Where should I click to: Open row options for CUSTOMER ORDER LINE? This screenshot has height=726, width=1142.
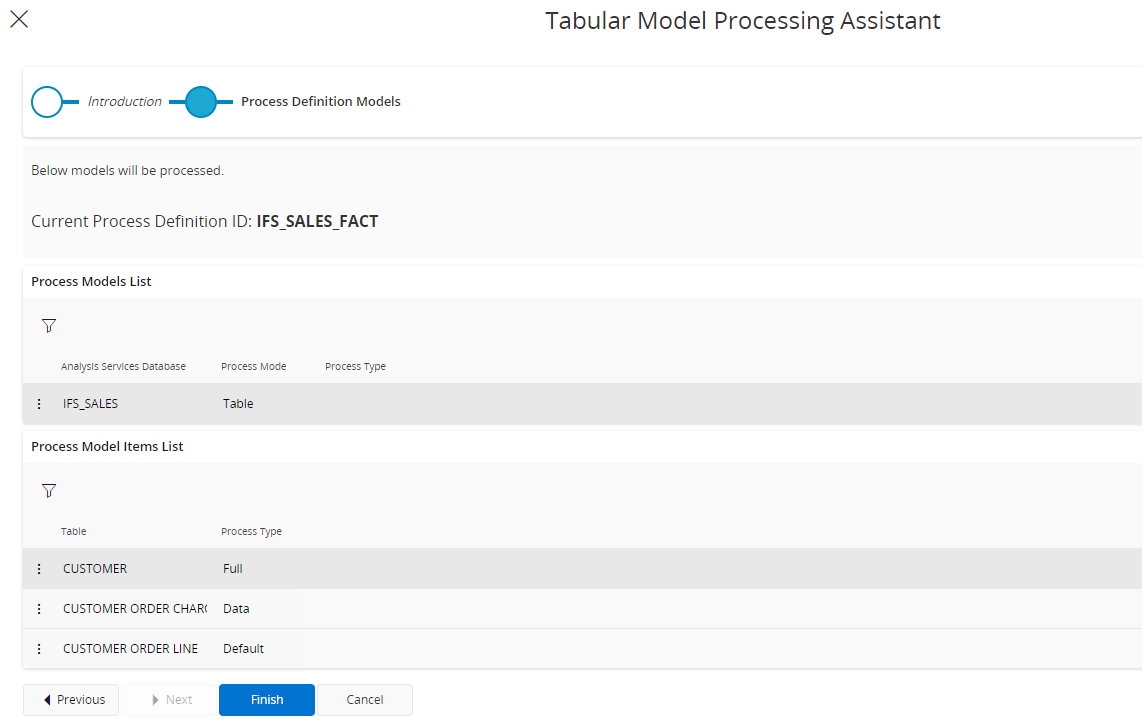[39, 648]
